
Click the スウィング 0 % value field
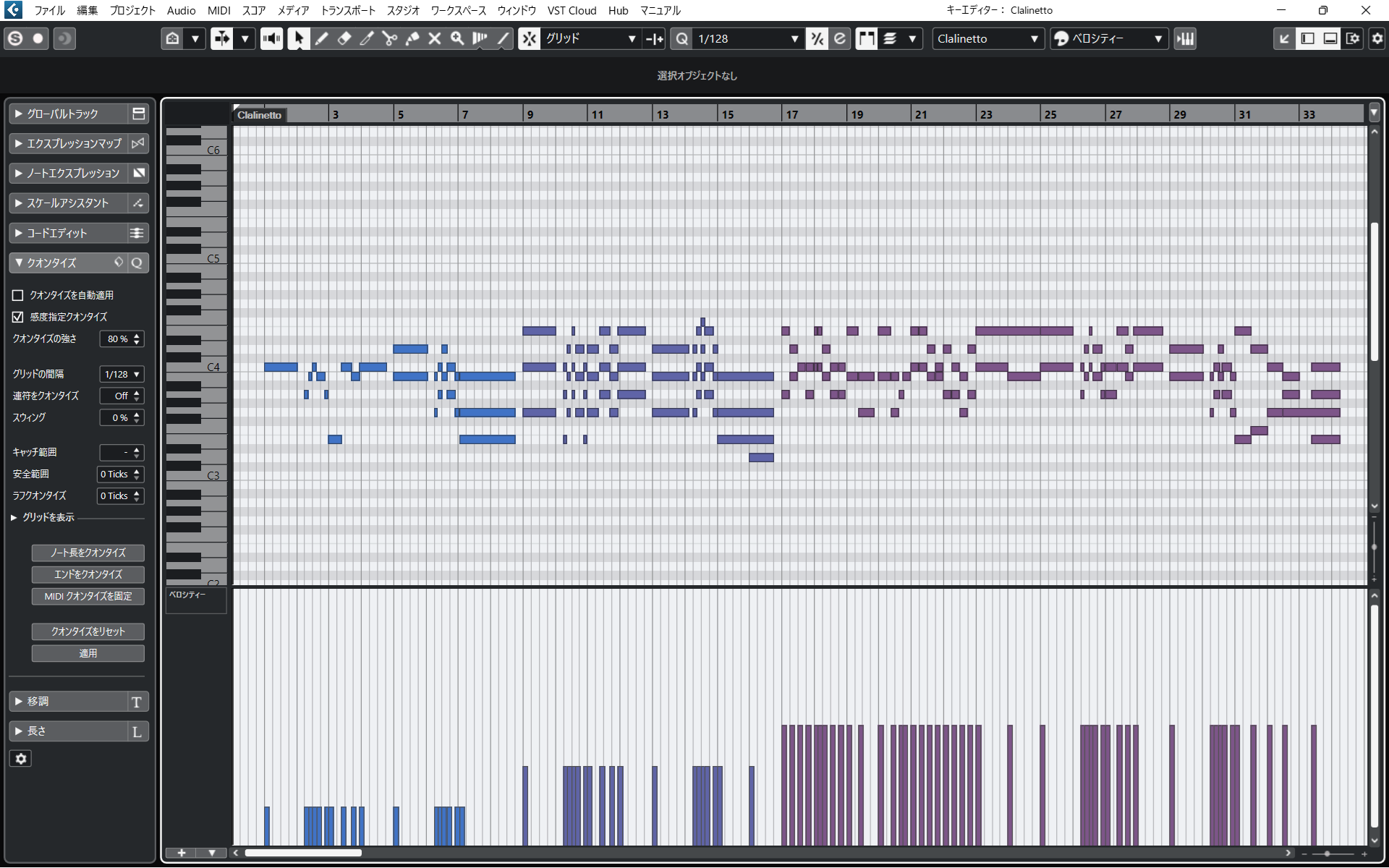pos(122,417)
